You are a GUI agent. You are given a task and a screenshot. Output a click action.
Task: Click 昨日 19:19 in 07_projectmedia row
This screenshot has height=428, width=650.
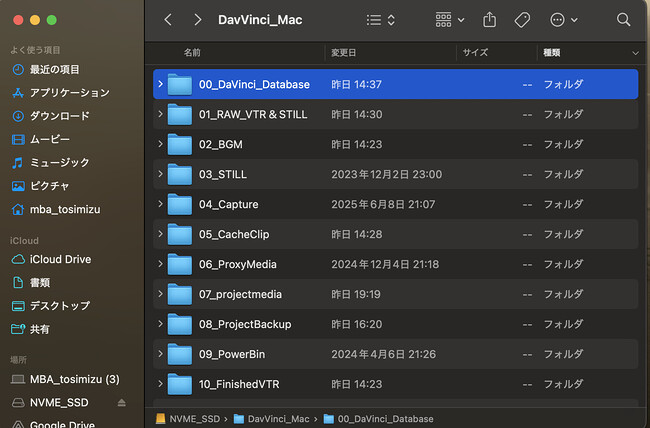pos(356,294)
